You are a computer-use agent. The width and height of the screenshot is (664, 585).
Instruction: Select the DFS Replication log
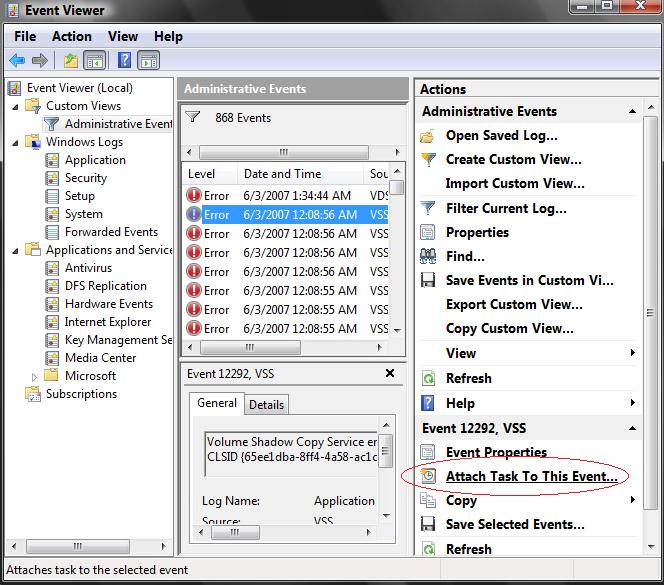(x=106, y=286)
